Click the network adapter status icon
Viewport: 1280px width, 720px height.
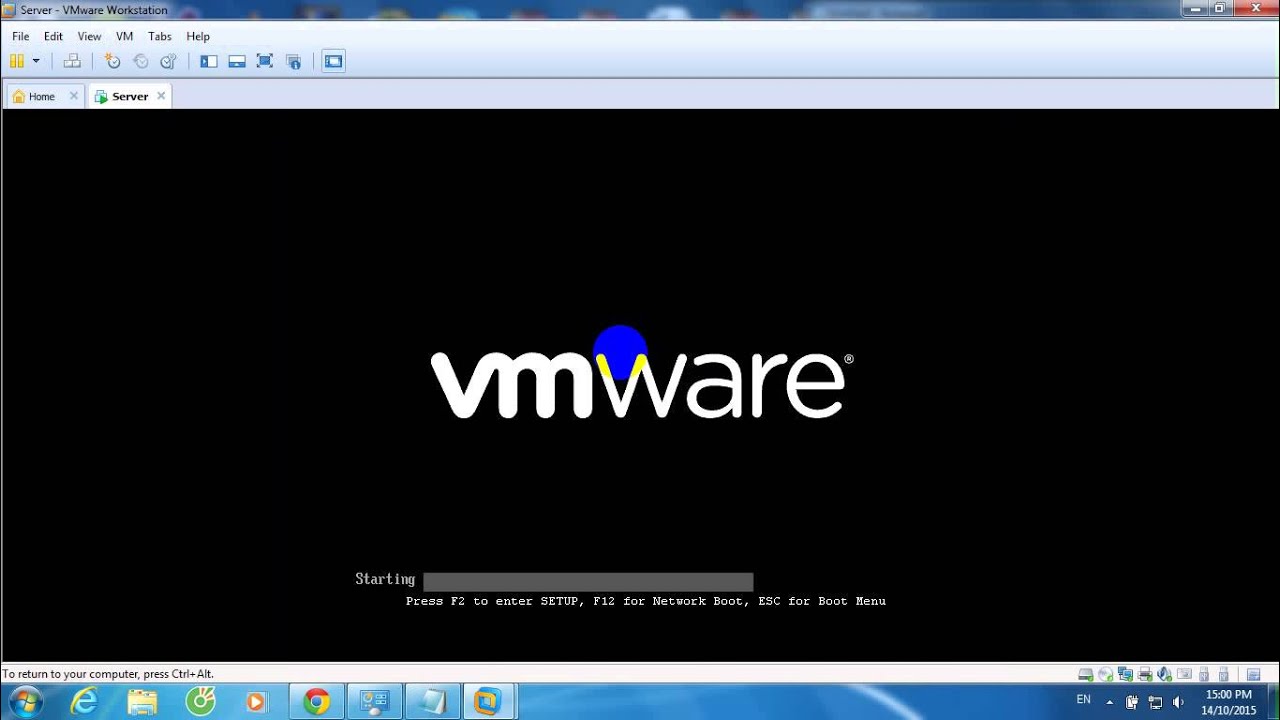tap(1125, 674)
